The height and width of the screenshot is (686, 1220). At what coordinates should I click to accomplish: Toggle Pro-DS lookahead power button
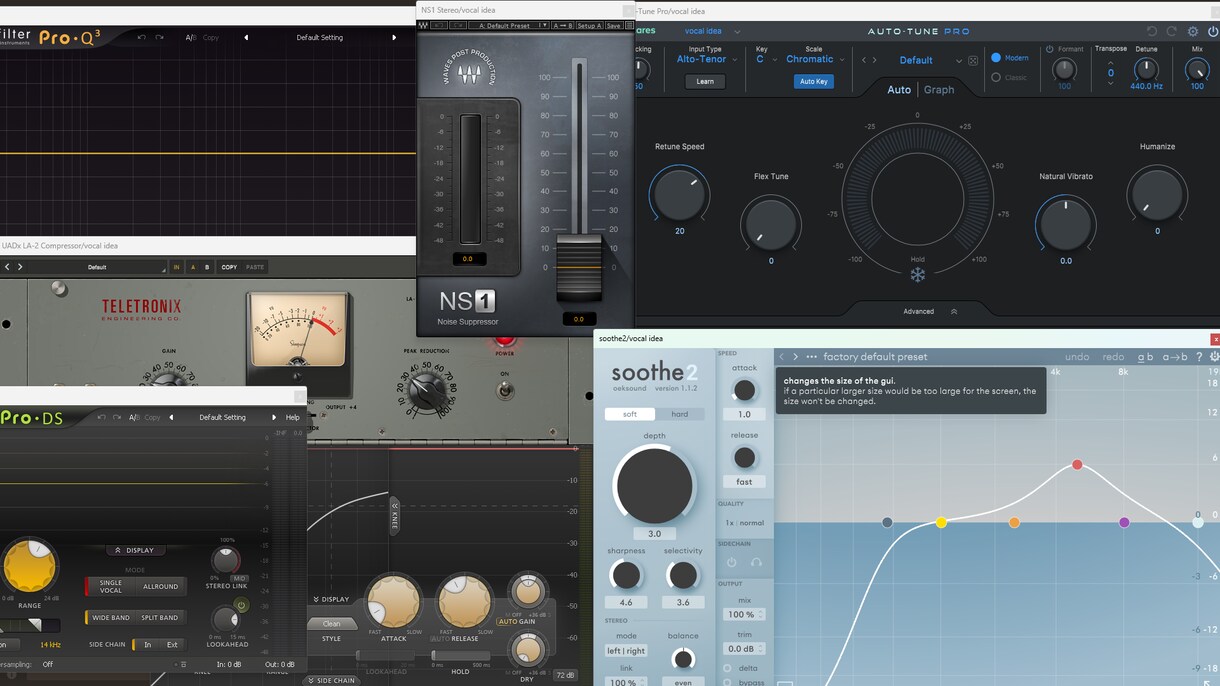click(x=241, y=606)
